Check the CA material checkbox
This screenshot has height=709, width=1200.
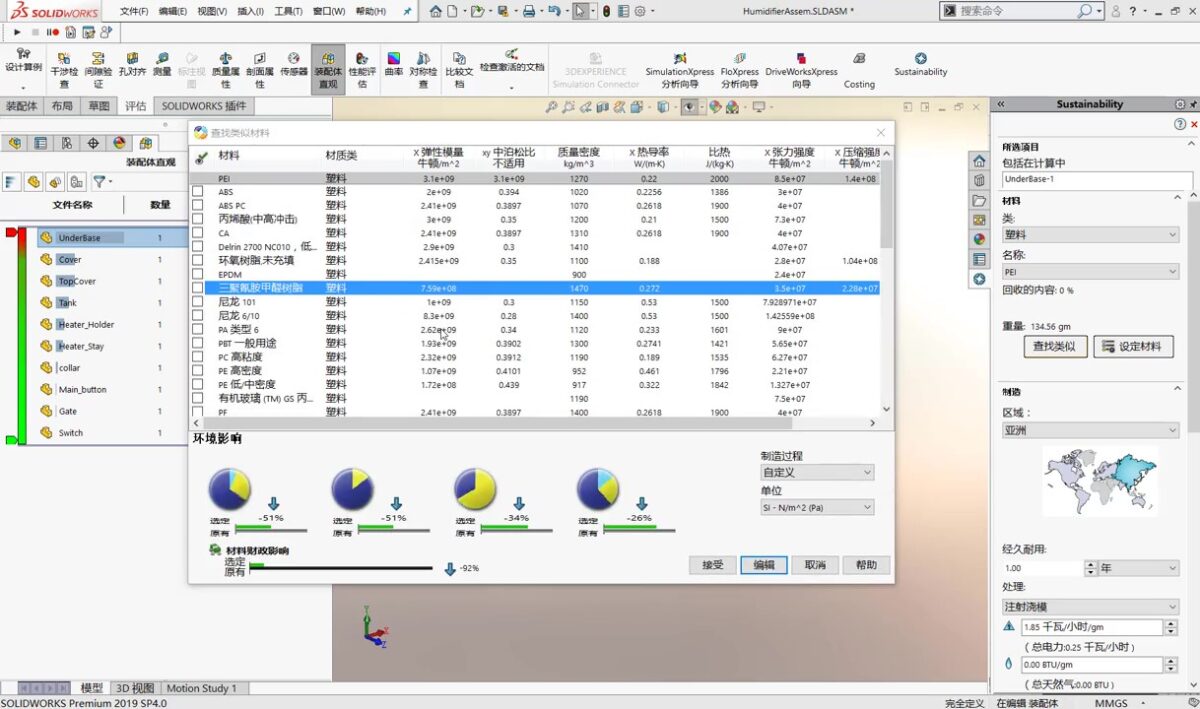(x=198, y=233)
